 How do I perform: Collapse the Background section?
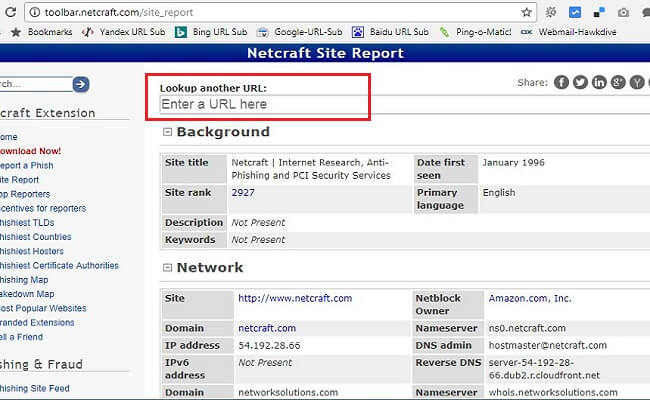(x=167, y=132)
